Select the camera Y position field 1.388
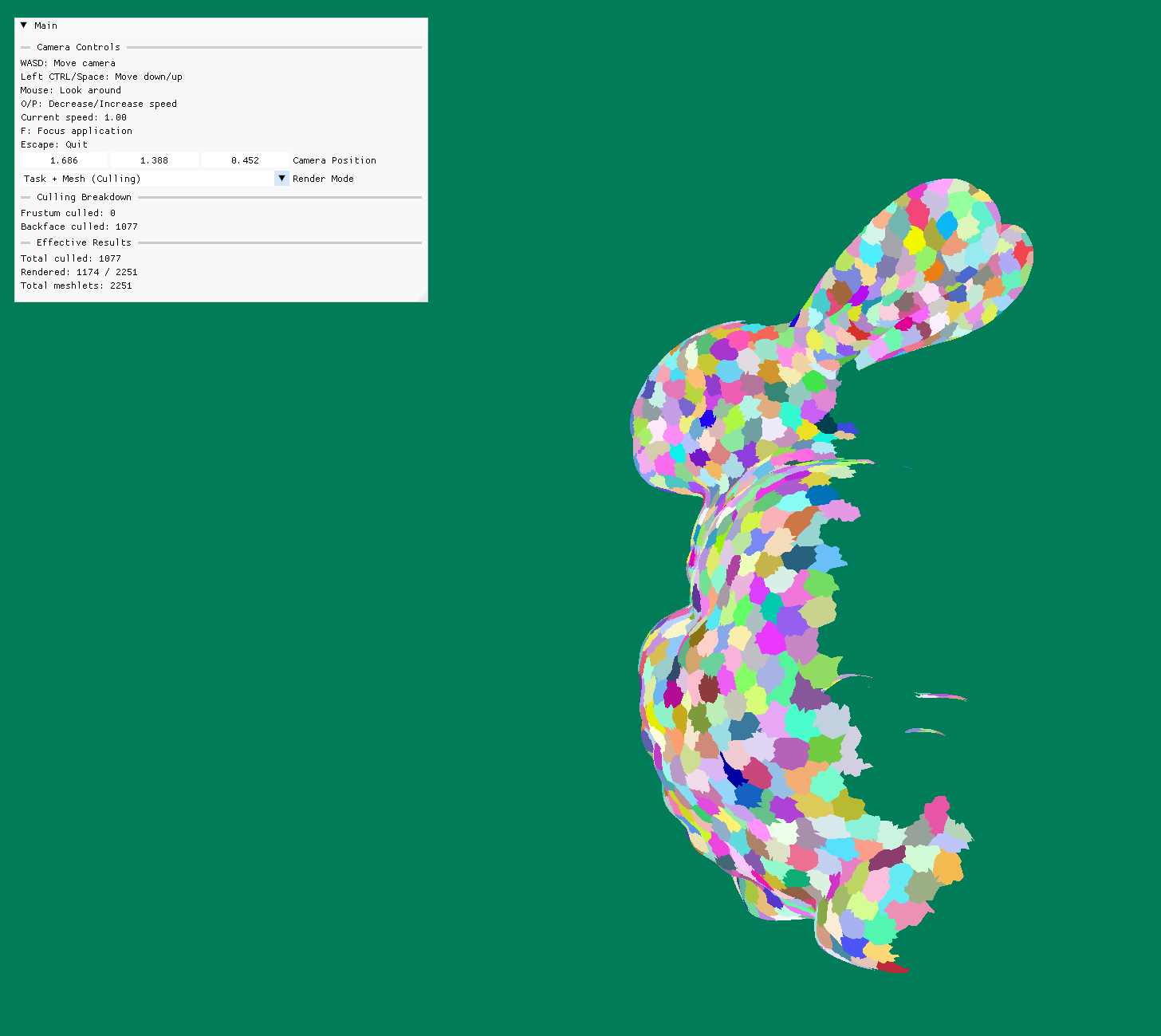Image resolution: width=1161 pixels, height=1036 pixels. pos(155,160)
